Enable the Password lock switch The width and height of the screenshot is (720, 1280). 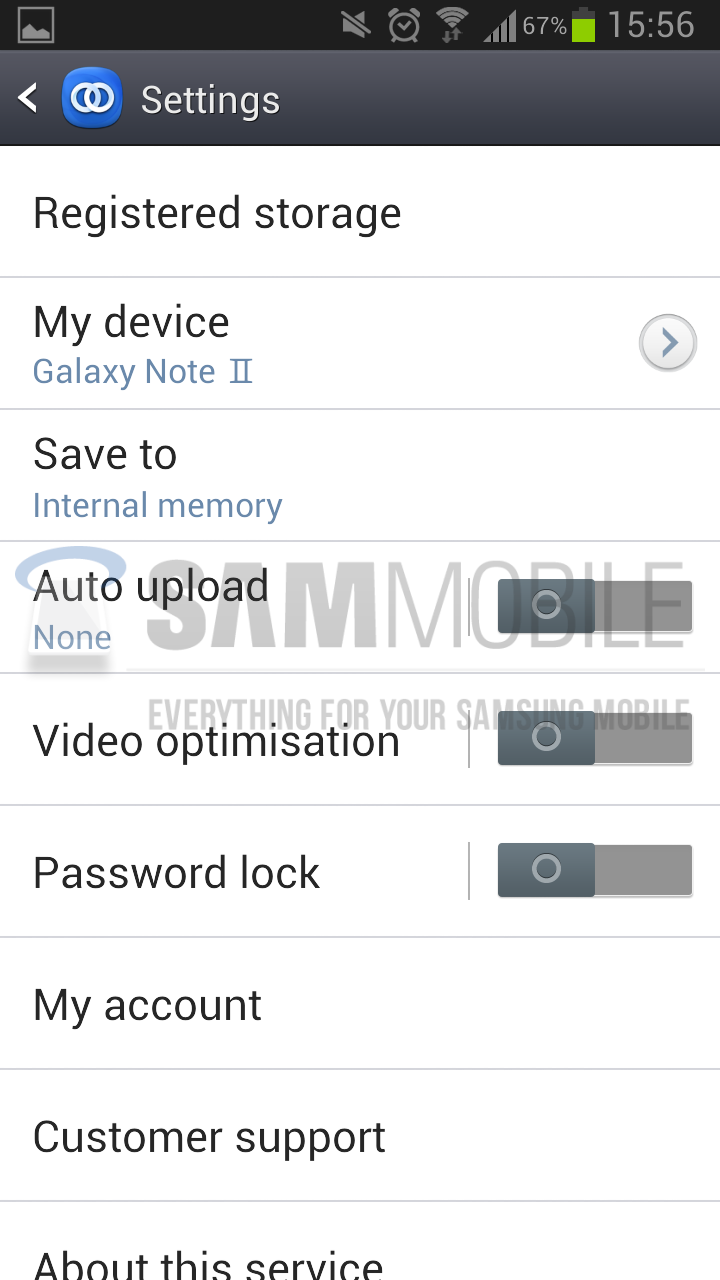pos(595,870)
